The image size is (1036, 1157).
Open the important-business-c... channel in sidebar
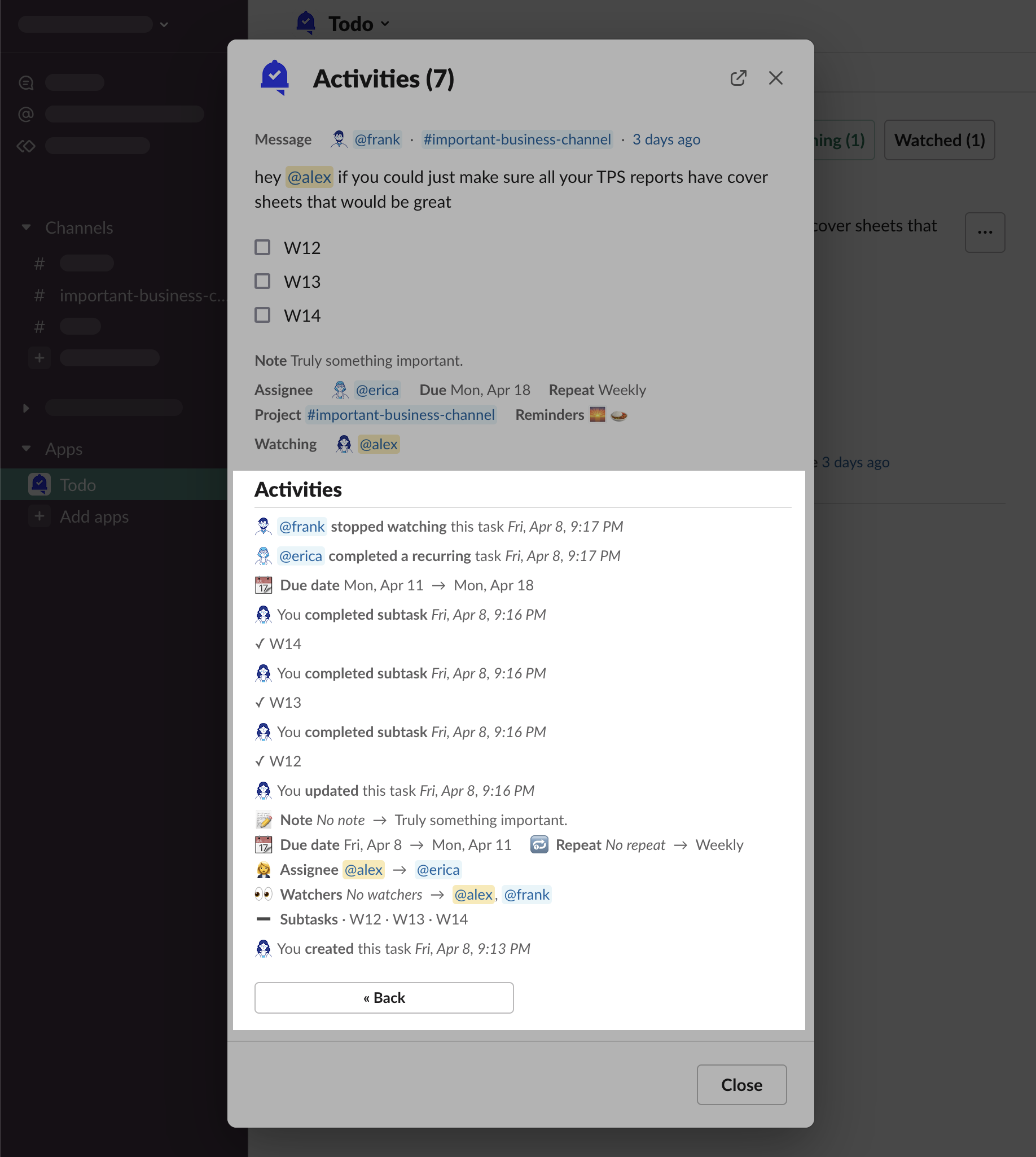(x=142, y=296)
